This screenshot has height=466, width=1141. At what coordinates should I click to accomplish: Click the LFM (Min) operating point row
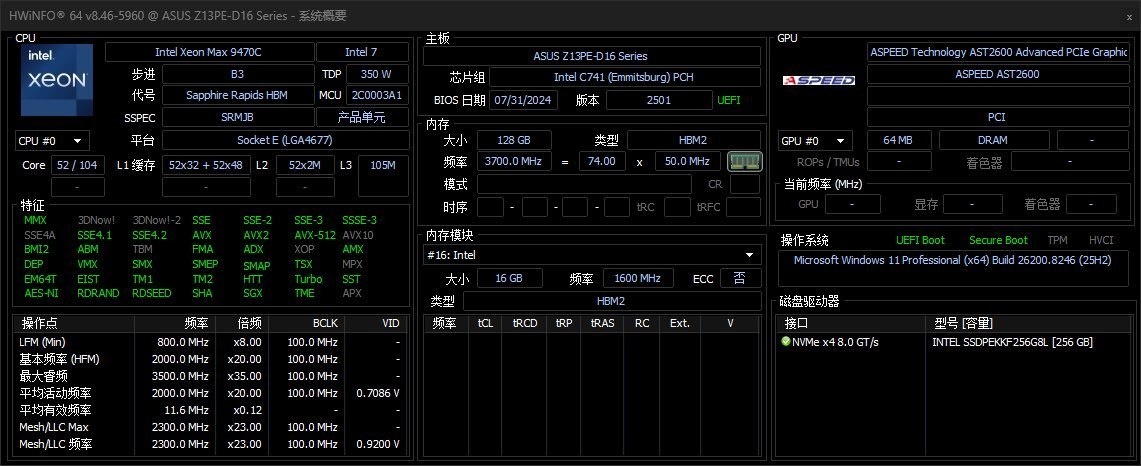click(x=210, y=342)
